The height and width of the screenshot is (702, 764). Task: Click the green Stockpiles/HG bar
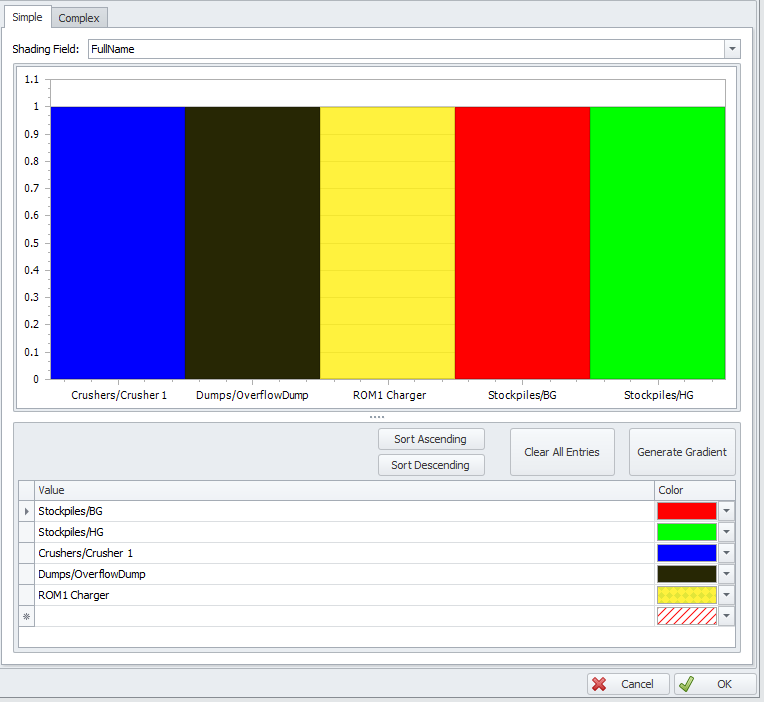click(x=657, y=243)
